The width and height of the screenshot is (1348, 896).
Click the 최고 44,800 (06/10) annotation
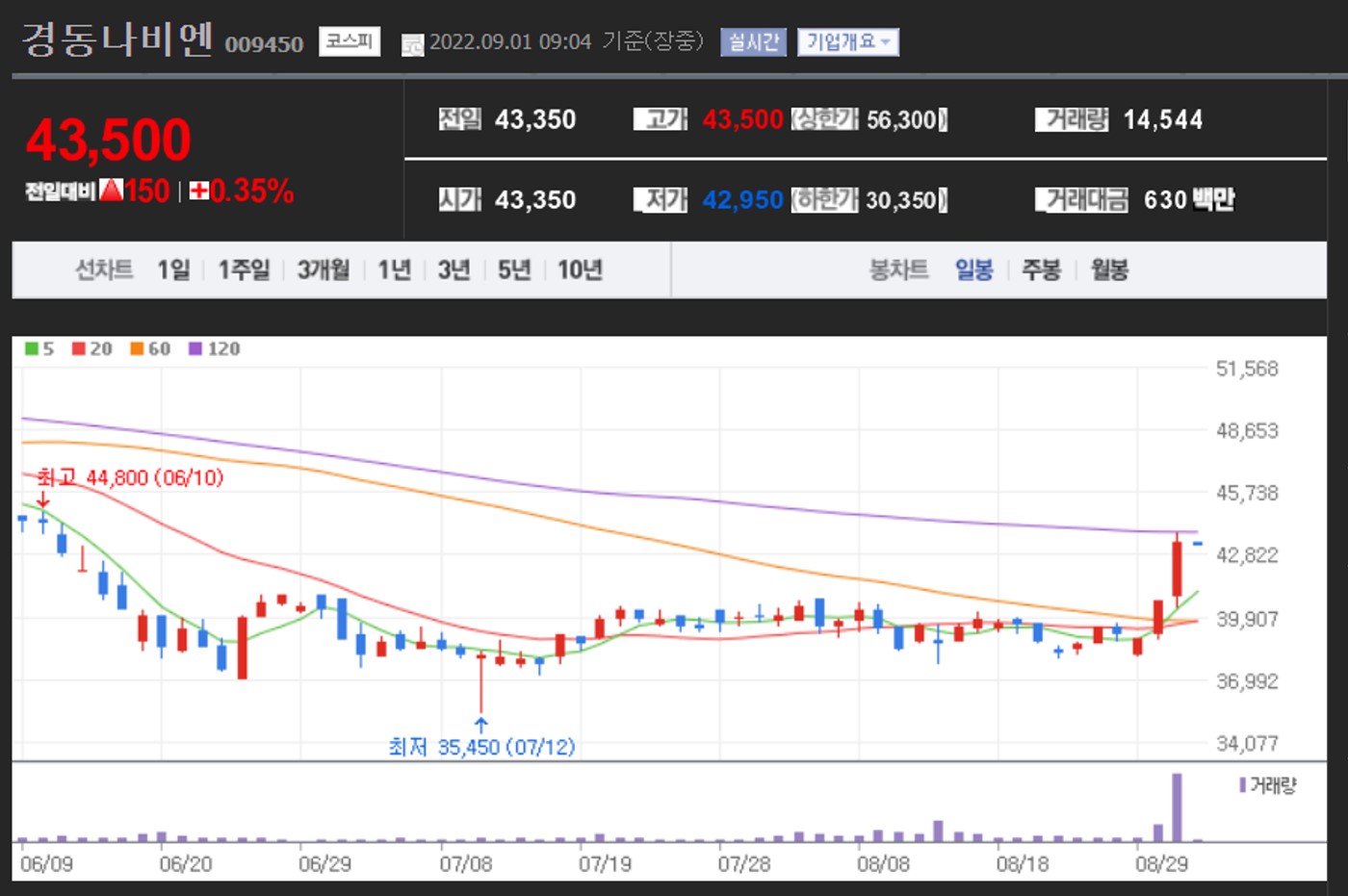click(130, 477)
